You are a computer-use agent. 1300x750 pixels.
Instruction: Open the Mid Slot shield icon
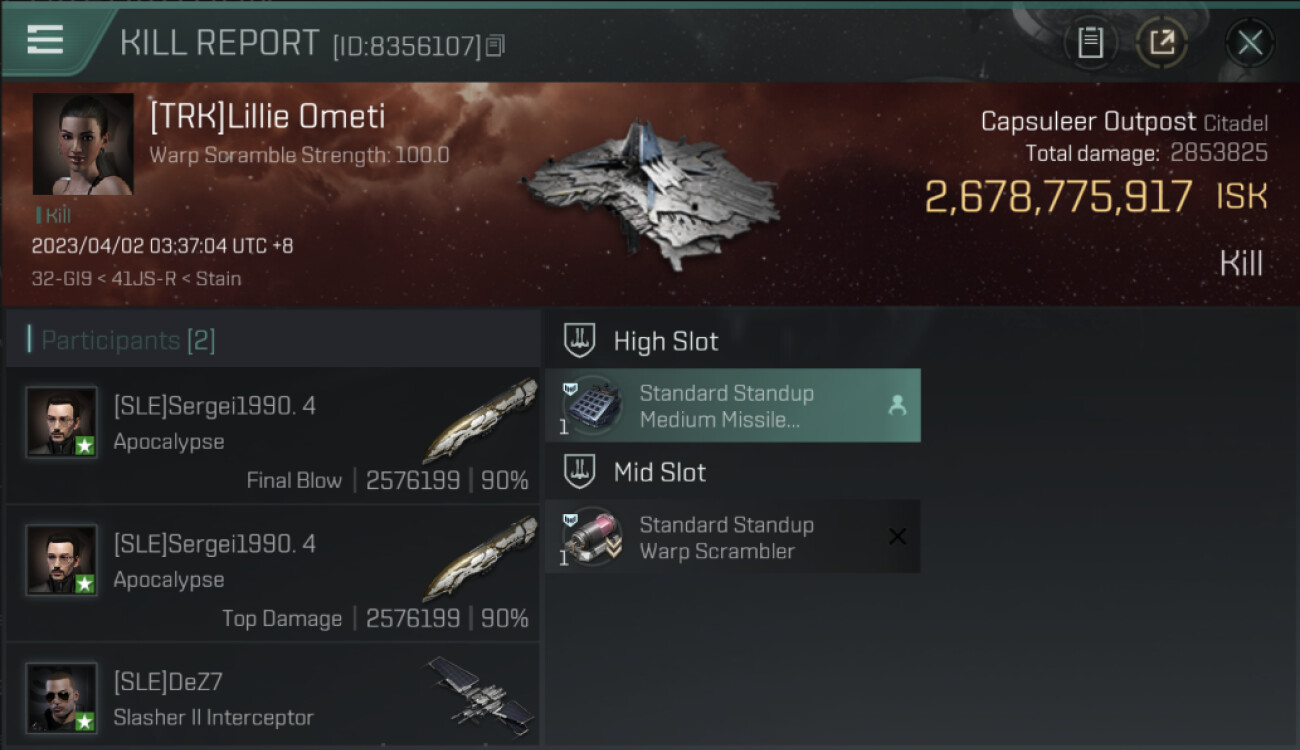(580, 472)
